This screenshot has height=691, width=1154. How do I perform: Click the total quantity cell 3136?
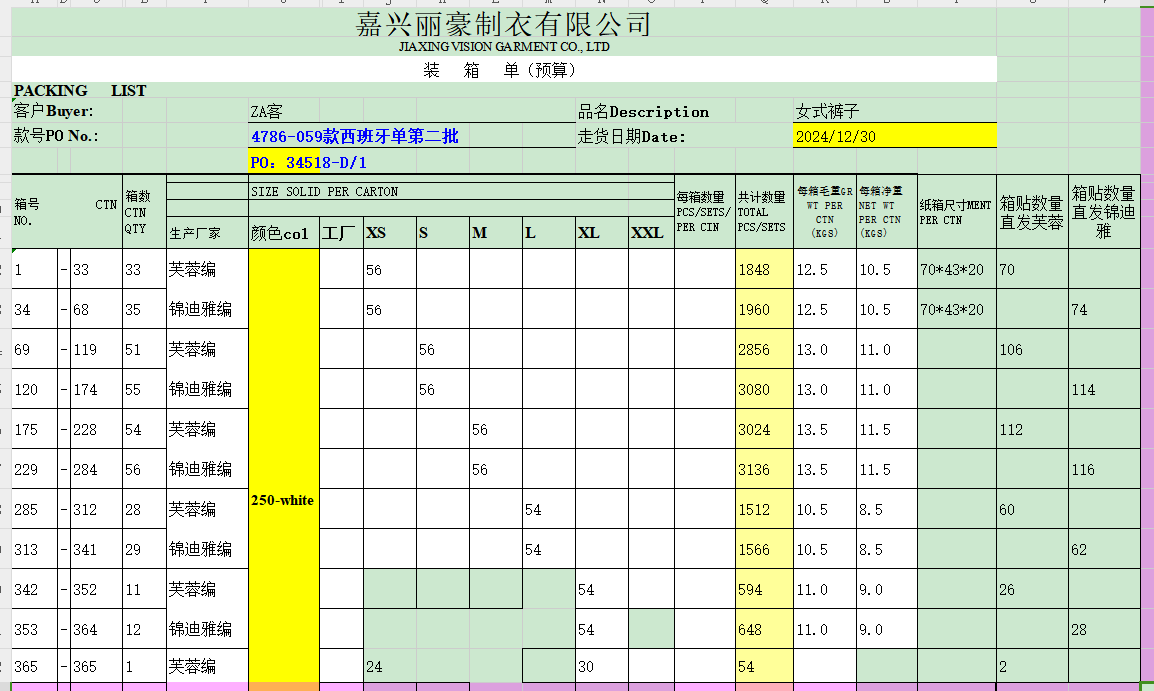click(x=754, y=470)
